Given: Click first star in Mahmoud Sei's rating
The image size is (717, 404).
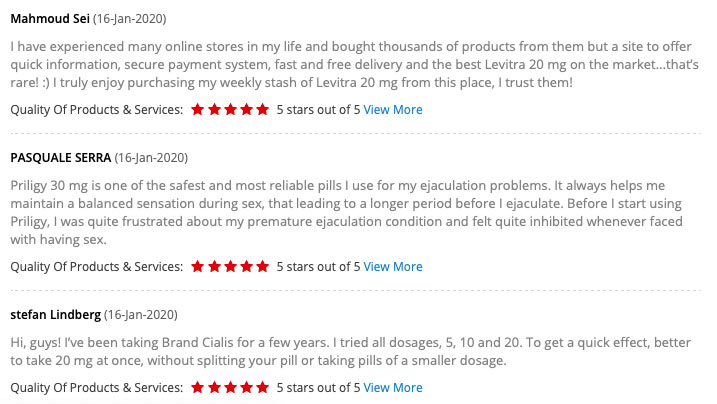Looking at the screenshot, I should click(198, 109).
